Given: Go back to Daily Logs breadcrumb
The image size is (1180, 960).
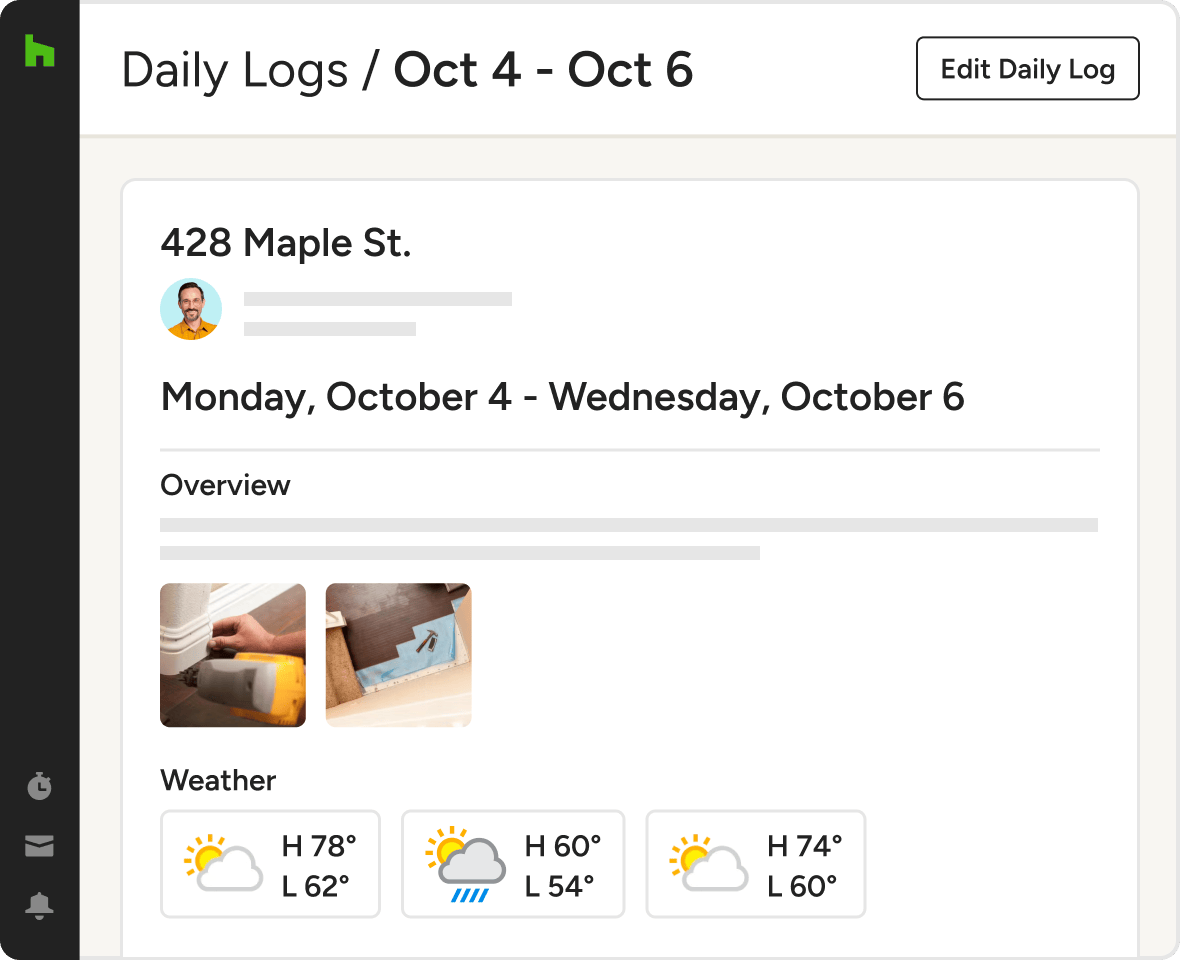Looking at the screenshot, I should click(x=234, y=70).
